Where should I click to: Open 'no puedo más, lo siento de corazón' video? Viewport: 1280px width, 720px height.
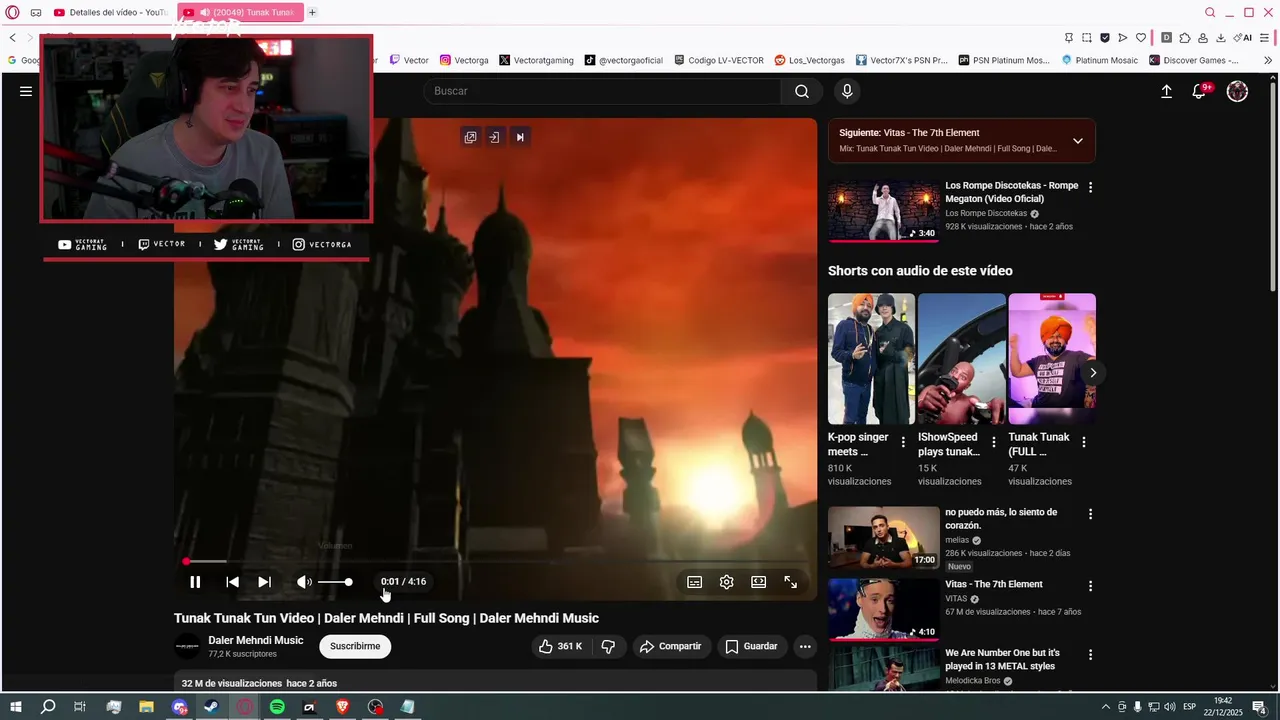pyautogui.click(x=1001, y=519)
